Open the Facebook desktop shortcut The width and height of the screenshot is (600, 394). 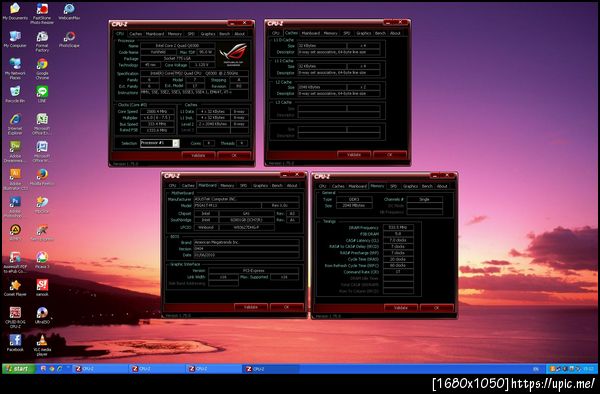(x=15, y=342)
